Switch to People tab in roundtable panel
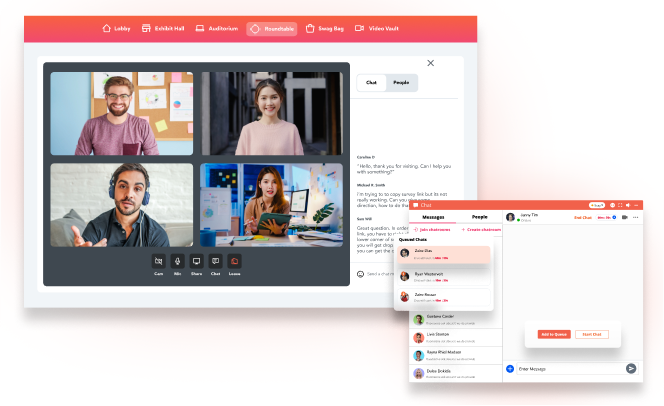The image size is (664, 406). [401, 83]
